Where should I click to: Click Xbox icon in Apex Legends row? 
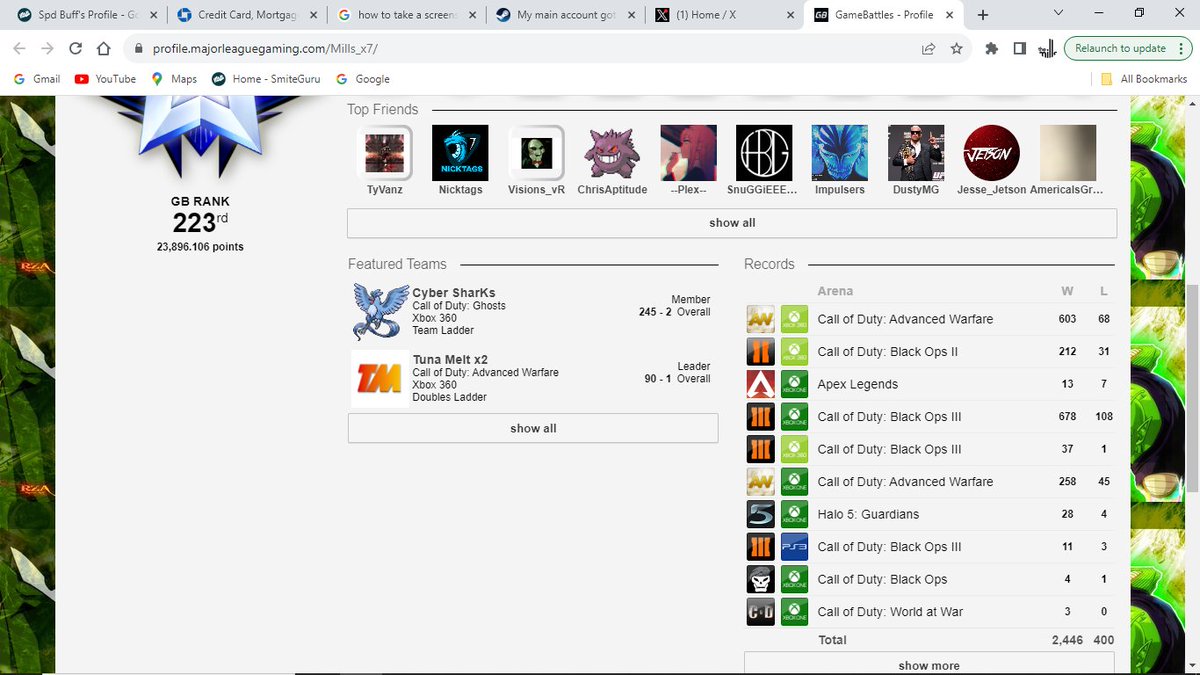click(795, 384)
